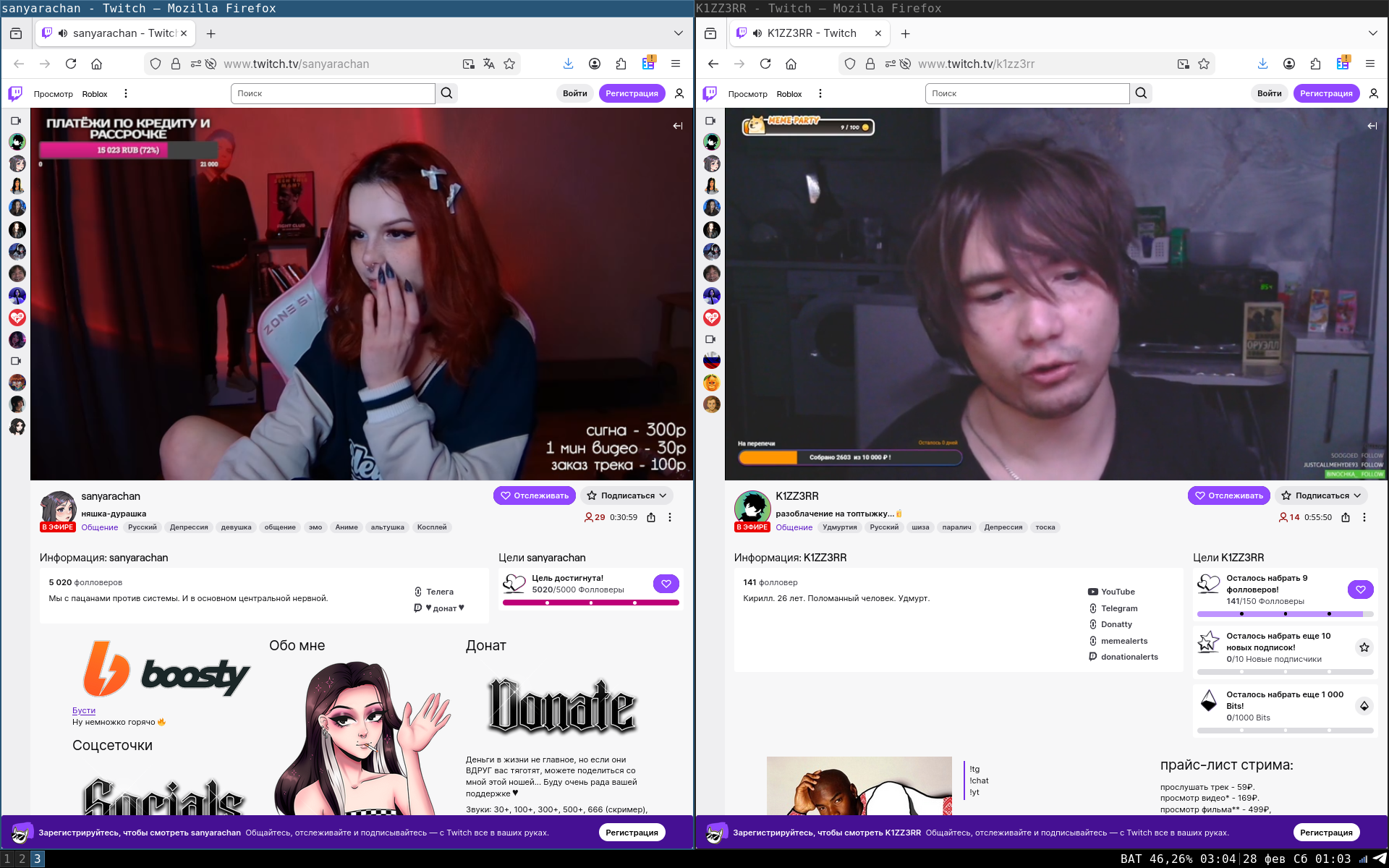
Task: Toggle follow heart in sanyarachan goals
Action: tap(666, 584)
